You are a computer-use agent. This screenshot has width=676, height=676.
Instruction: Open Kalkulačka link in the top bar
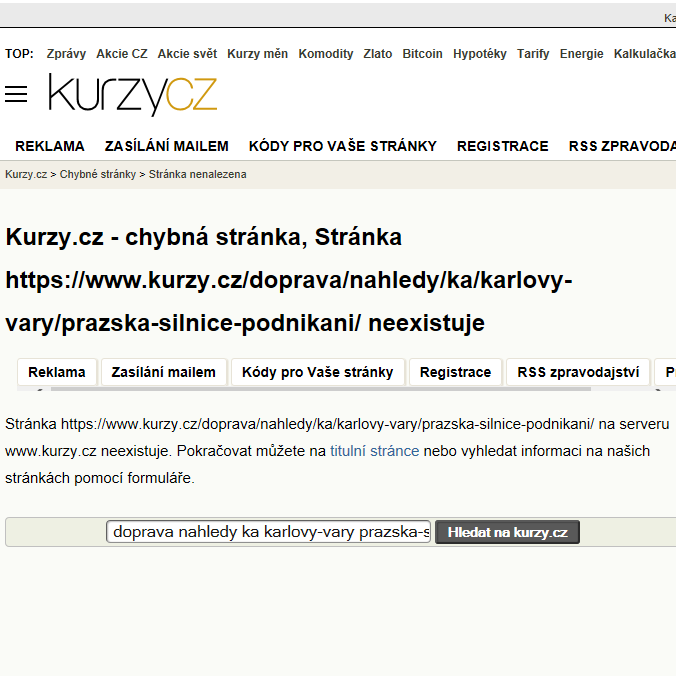pos(645,54)
